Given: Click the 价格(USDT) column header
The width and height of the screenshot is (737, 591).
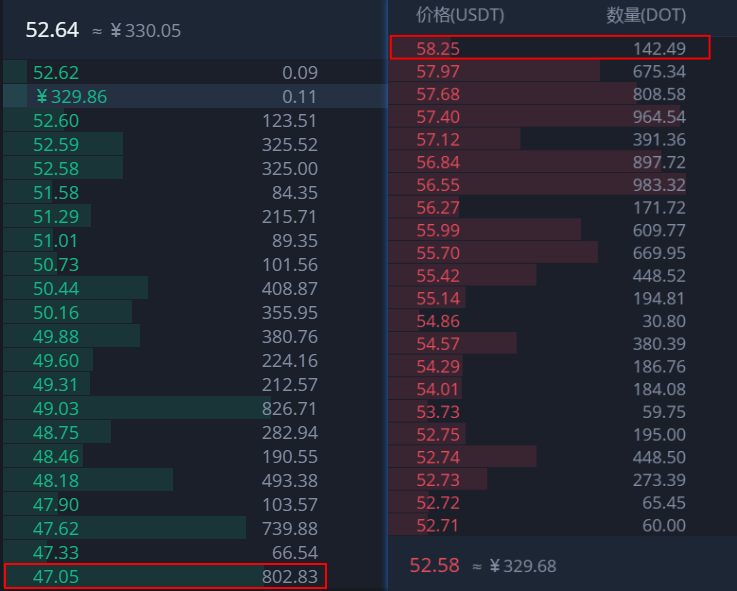Looking at the screenshot, I should (x=460, y=15).
